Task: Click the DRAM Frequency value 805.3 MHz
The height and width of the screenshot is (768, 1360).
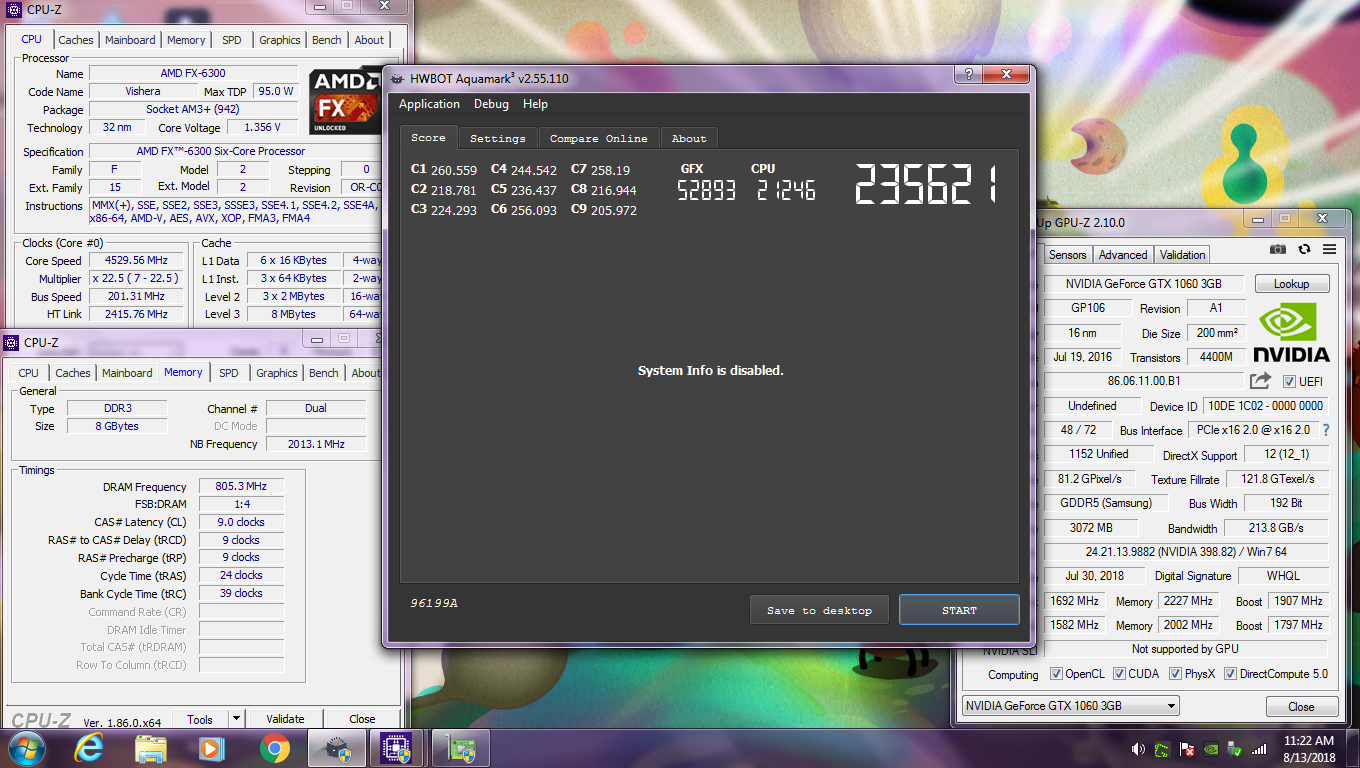Action: click(x=240, y=486)
